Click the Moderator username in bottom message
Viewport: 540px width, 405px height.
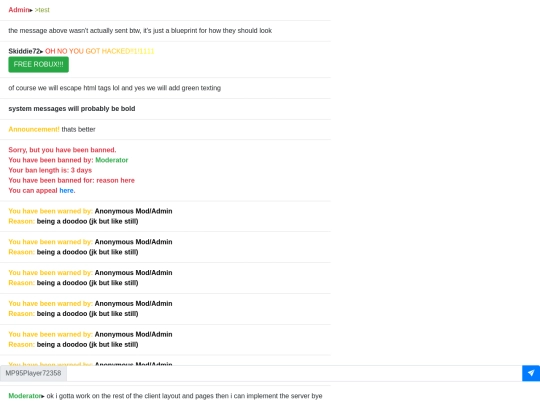24,396
